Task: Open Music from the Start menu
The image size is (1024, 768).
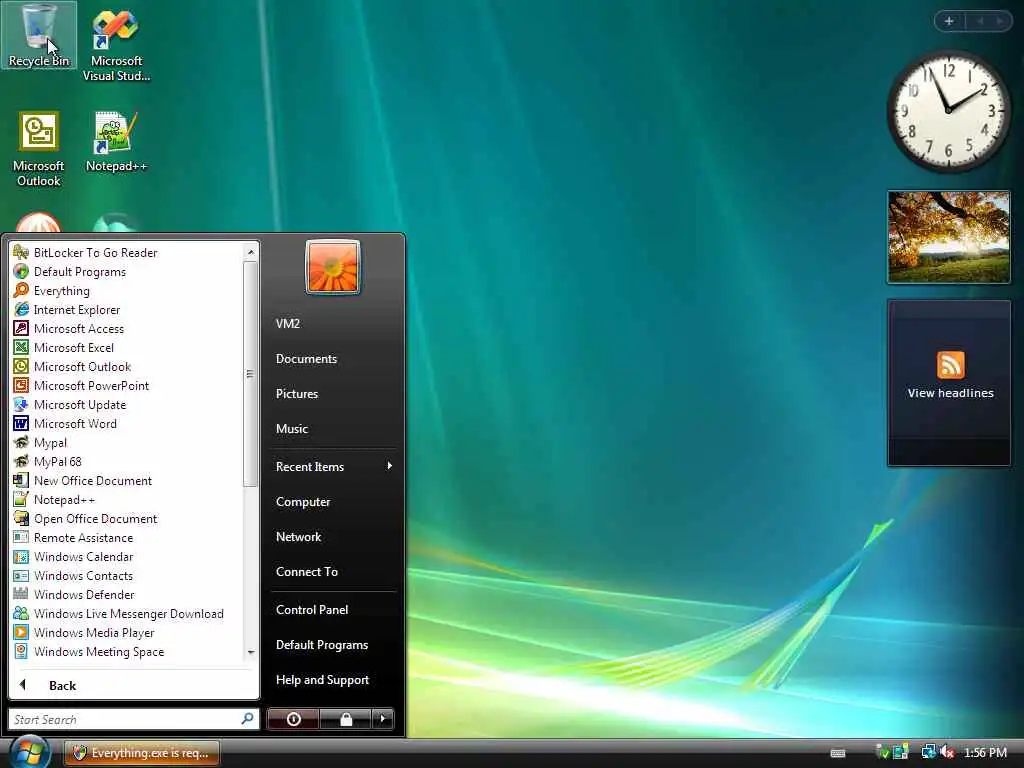Action: click(x=292, y=429)
